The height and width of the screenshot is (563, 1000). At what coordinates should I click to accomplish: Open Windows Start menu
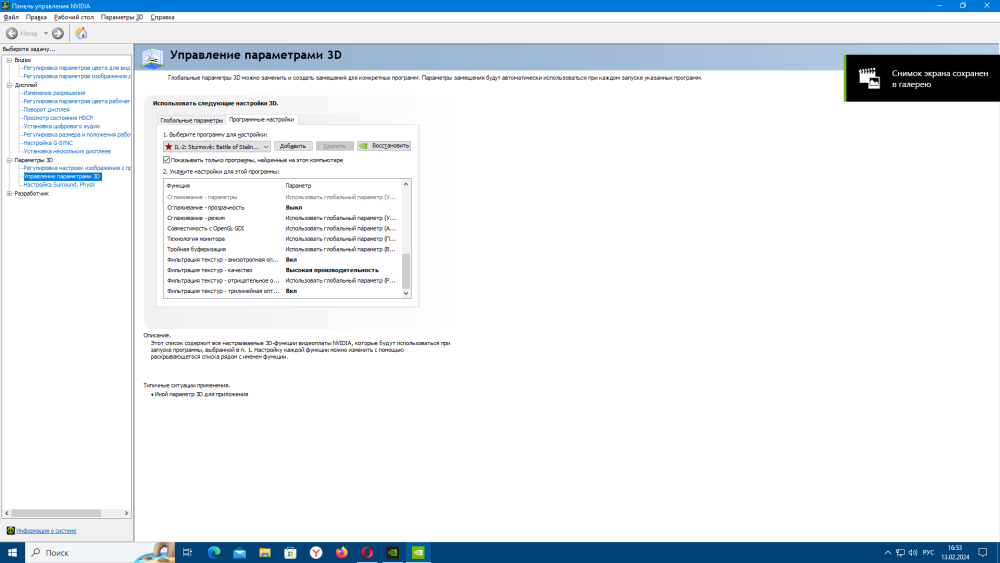coord(12,553)
